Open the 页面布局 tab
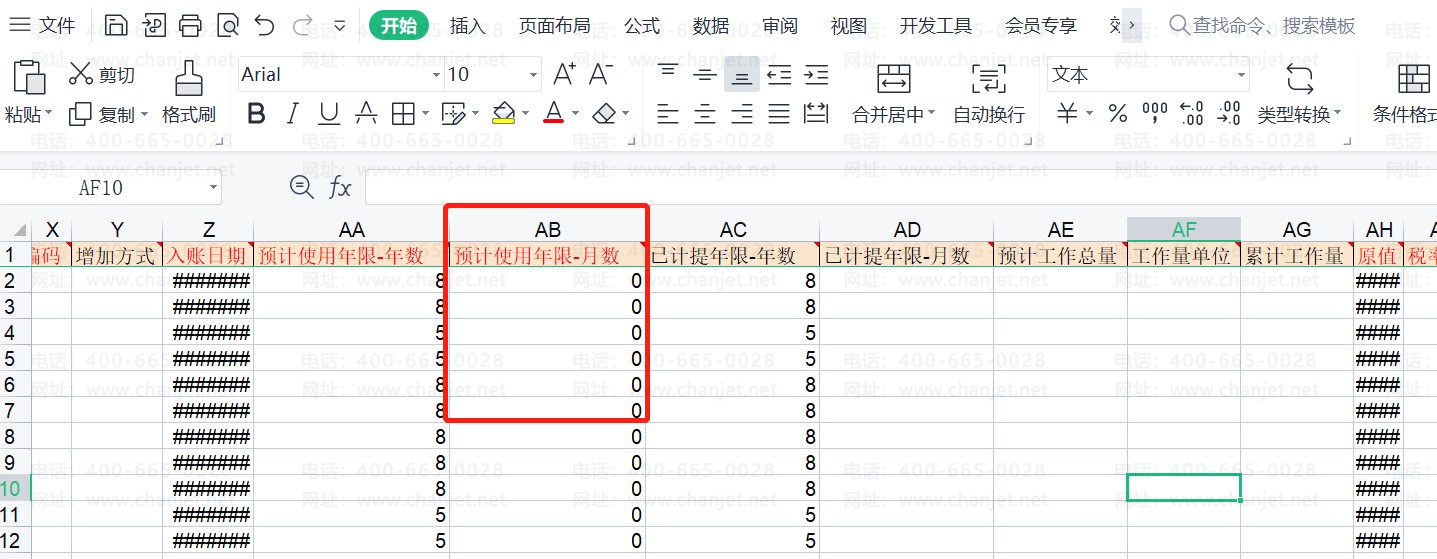 [x=554, y=26]
